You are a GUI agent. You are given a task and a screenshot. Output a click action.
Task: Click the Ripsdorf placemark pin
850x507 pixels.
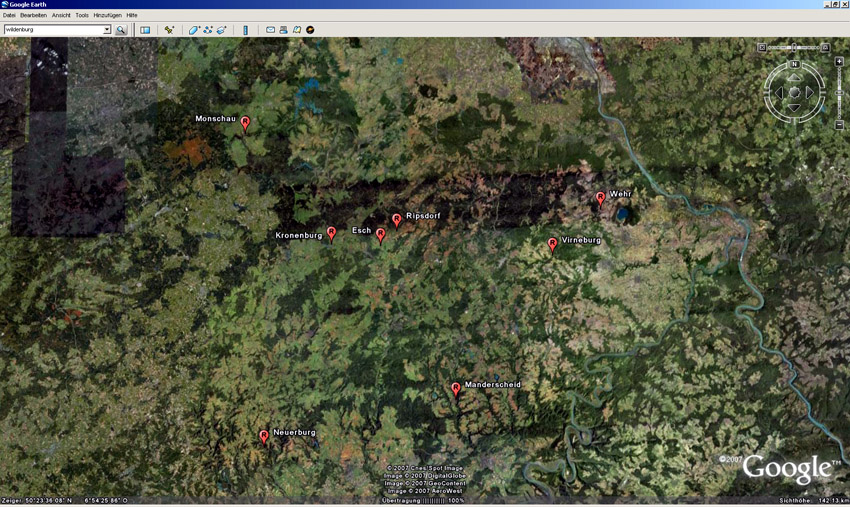click(397, 221)
